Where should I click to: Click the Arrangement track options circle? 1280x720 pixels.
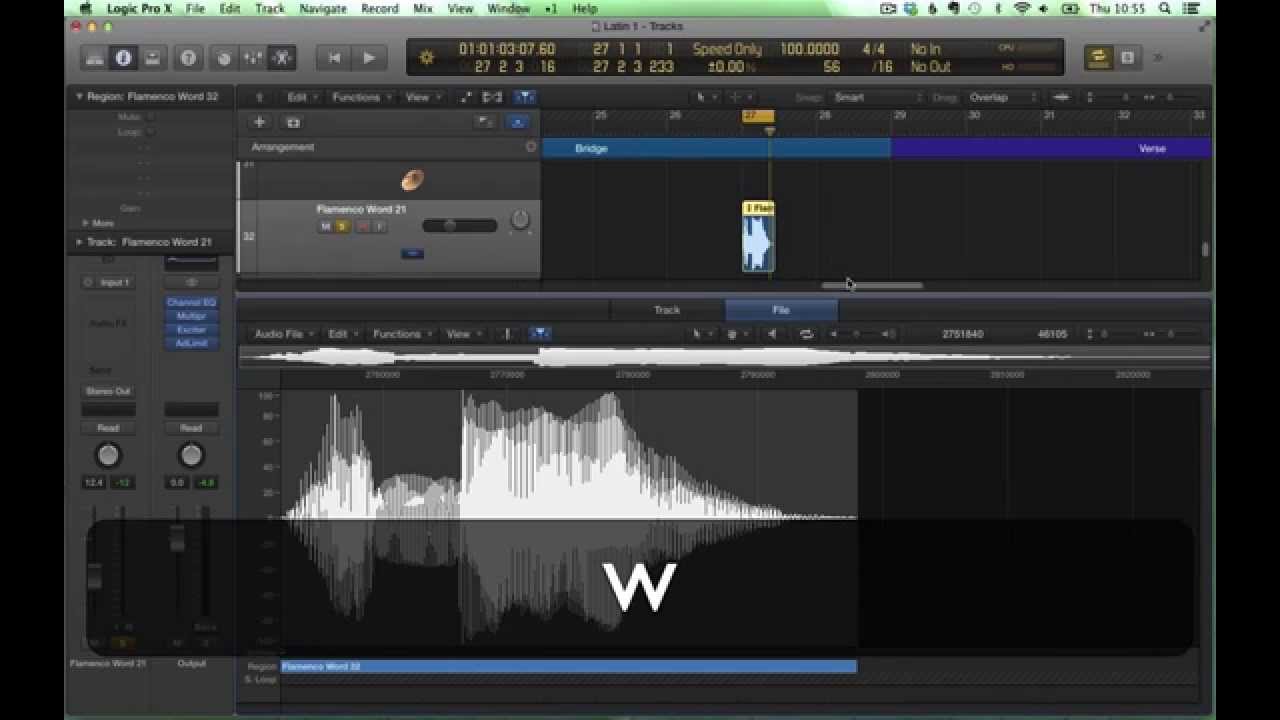click(531, 147)
